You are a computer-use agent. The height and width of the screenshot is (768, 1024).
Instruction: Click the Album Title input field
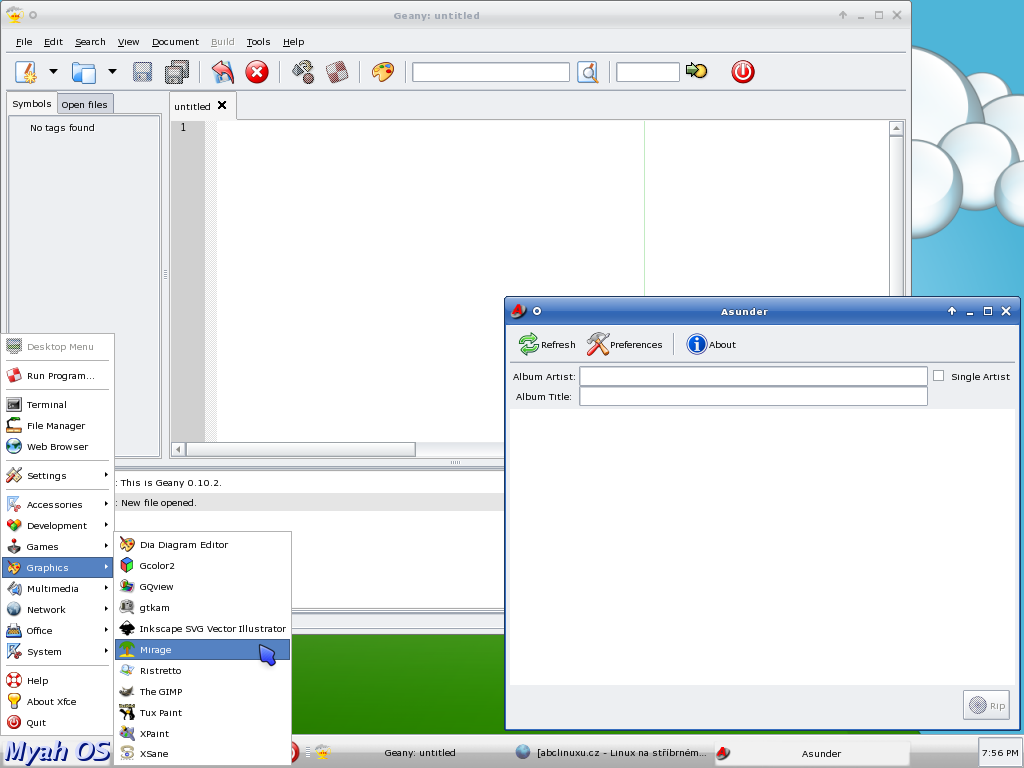pyautogui.click(x=753, y=396)
